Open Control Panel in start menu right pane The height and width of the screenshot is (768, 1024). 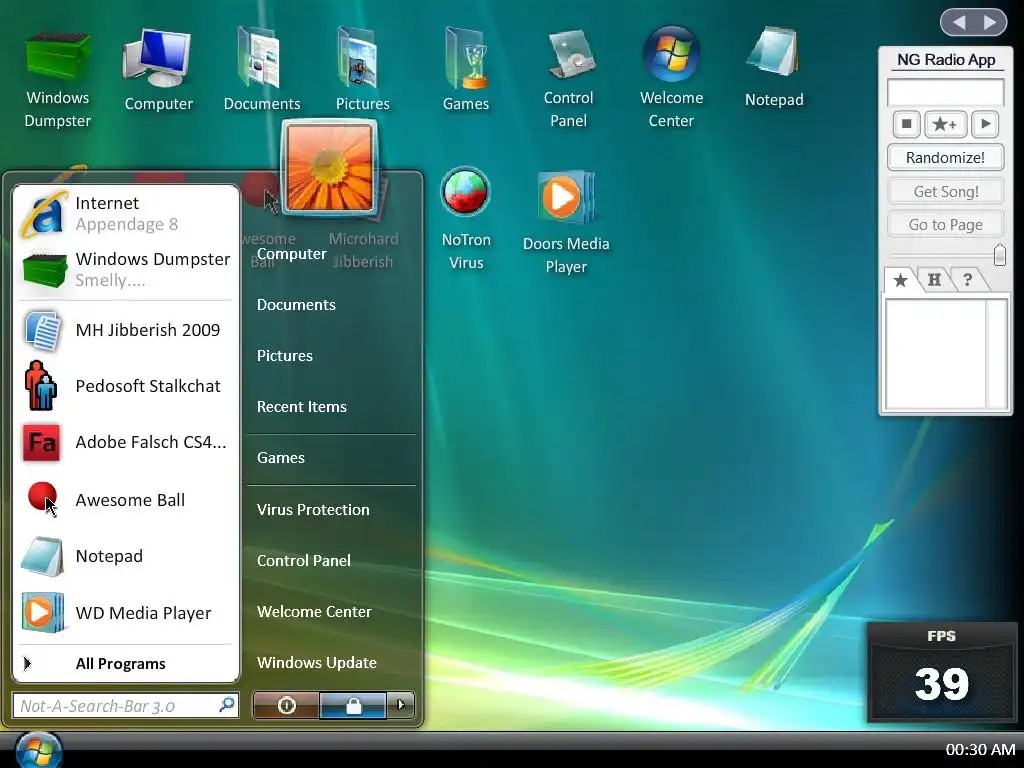[x=304, y=560]
